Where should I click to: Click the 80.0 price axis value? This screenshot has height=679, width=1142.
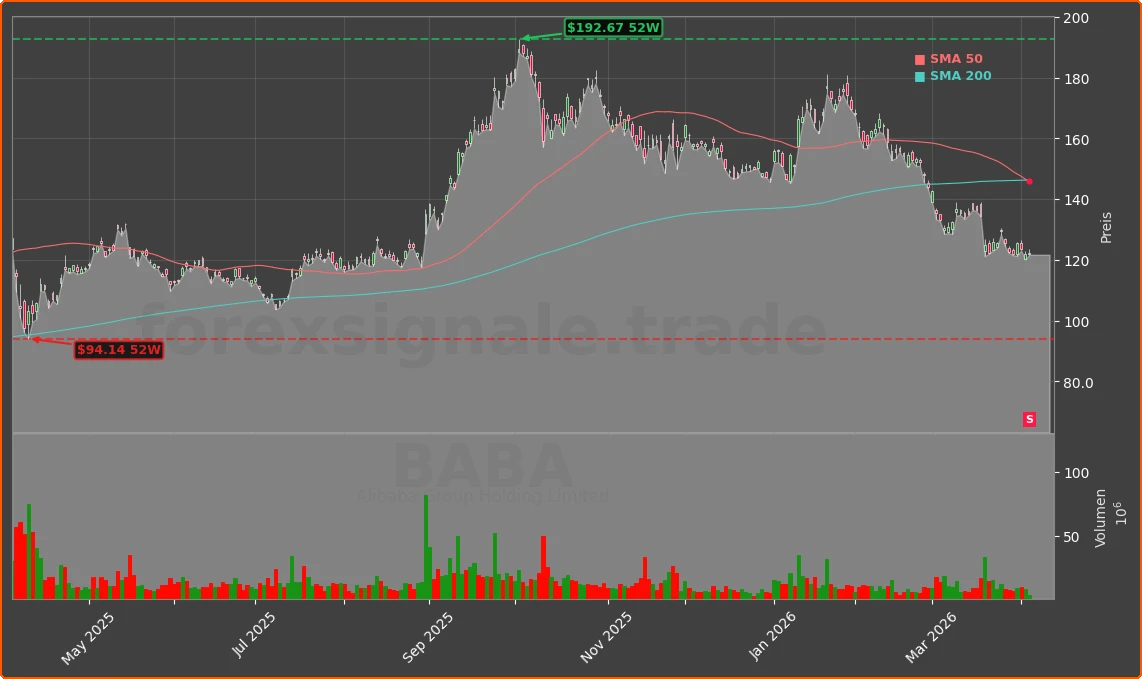click(1078, 383)
